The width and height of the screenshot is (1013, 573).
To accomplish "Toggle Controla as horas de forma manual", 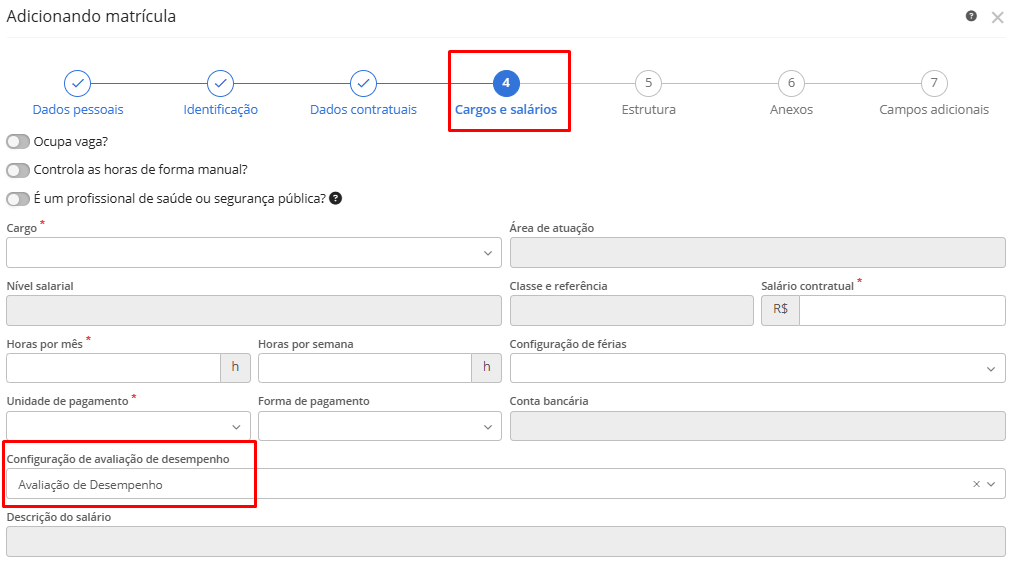I will tap(18, 170).
